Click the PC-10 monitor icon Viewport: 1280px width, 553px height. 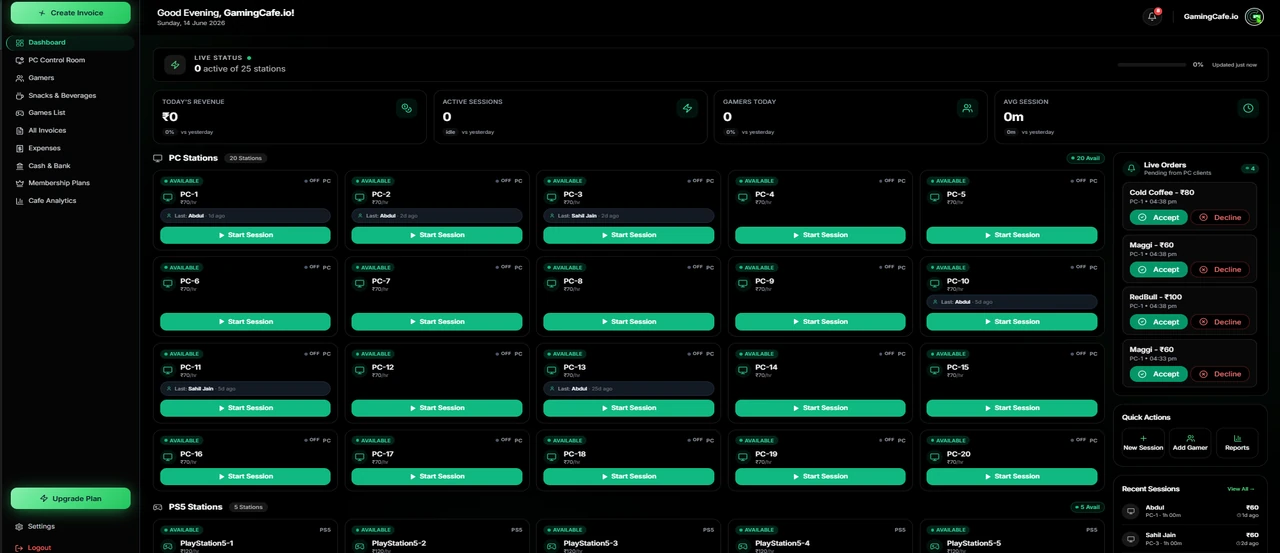point(934,284)
